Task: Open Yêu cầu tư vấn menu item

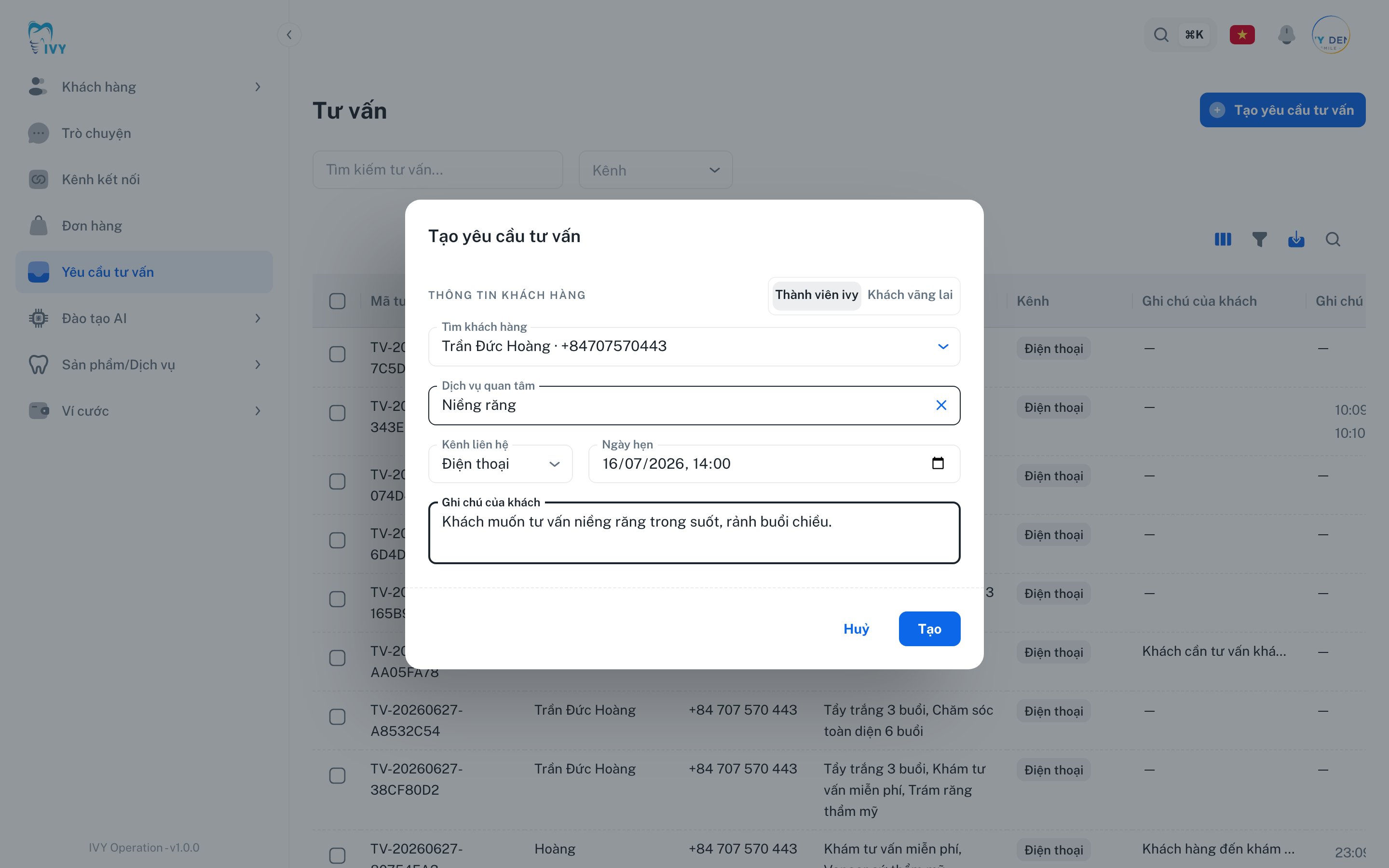Action: click(144, 272)
